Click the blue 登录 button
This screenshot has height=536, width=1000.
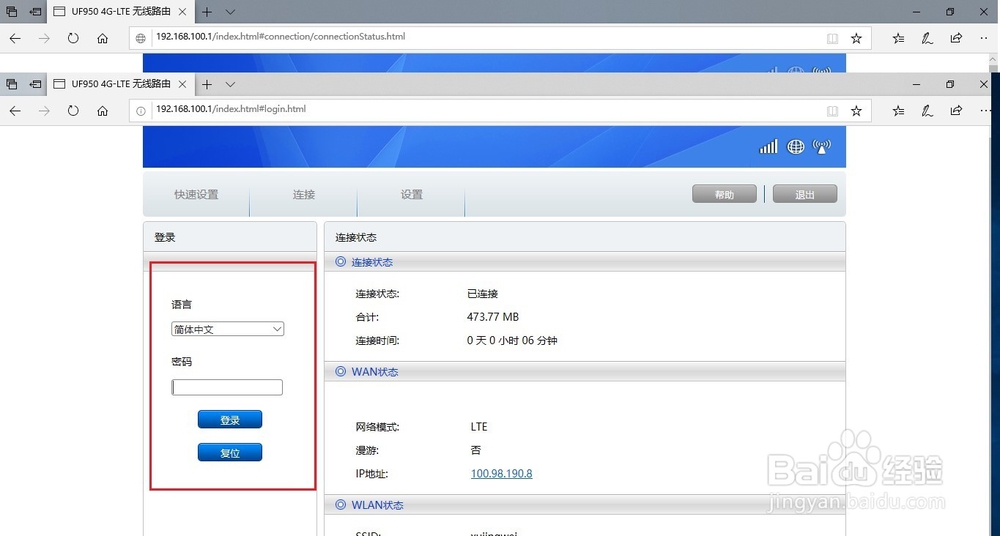click(230, 420)
